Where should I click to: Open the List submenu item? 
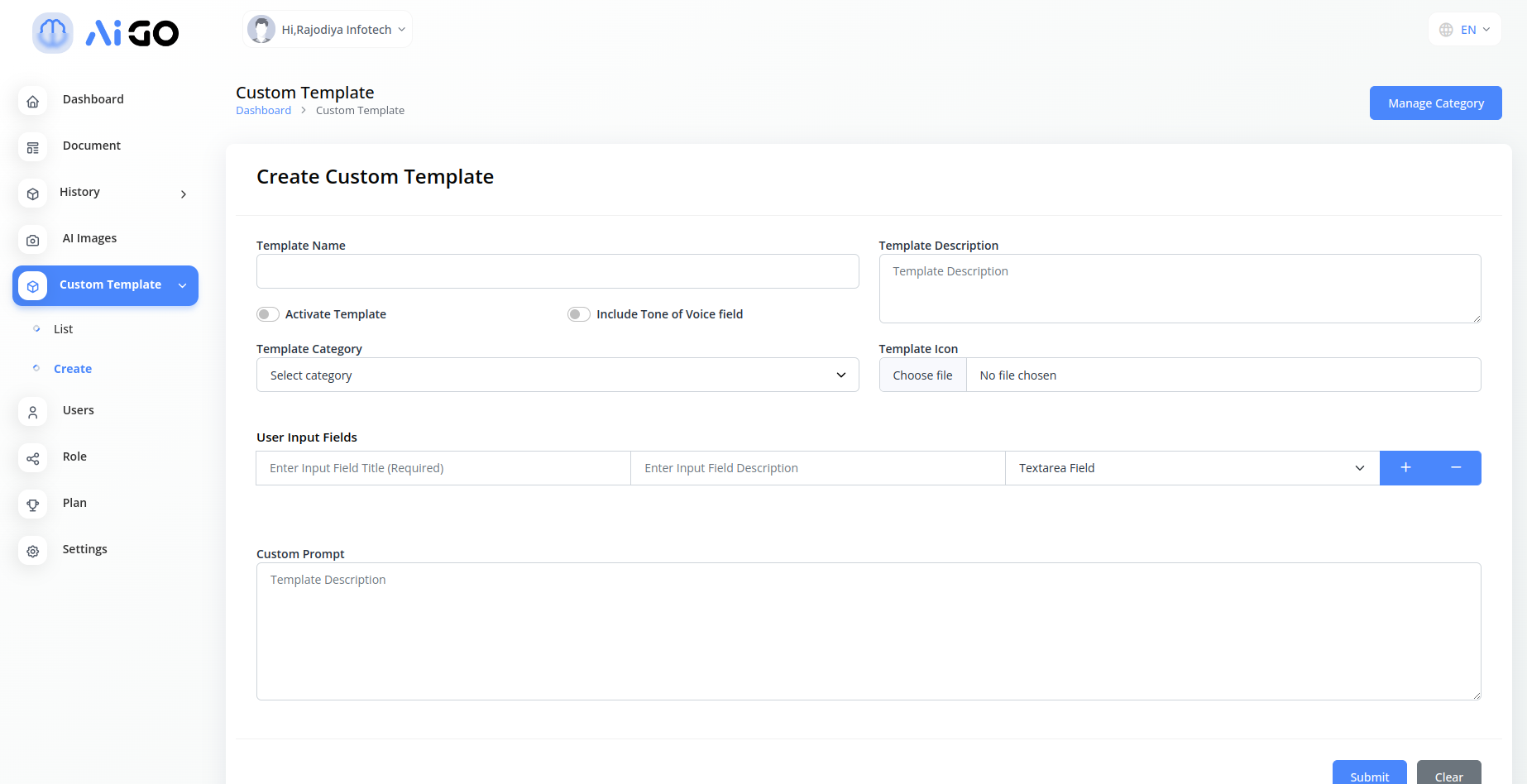64,329
